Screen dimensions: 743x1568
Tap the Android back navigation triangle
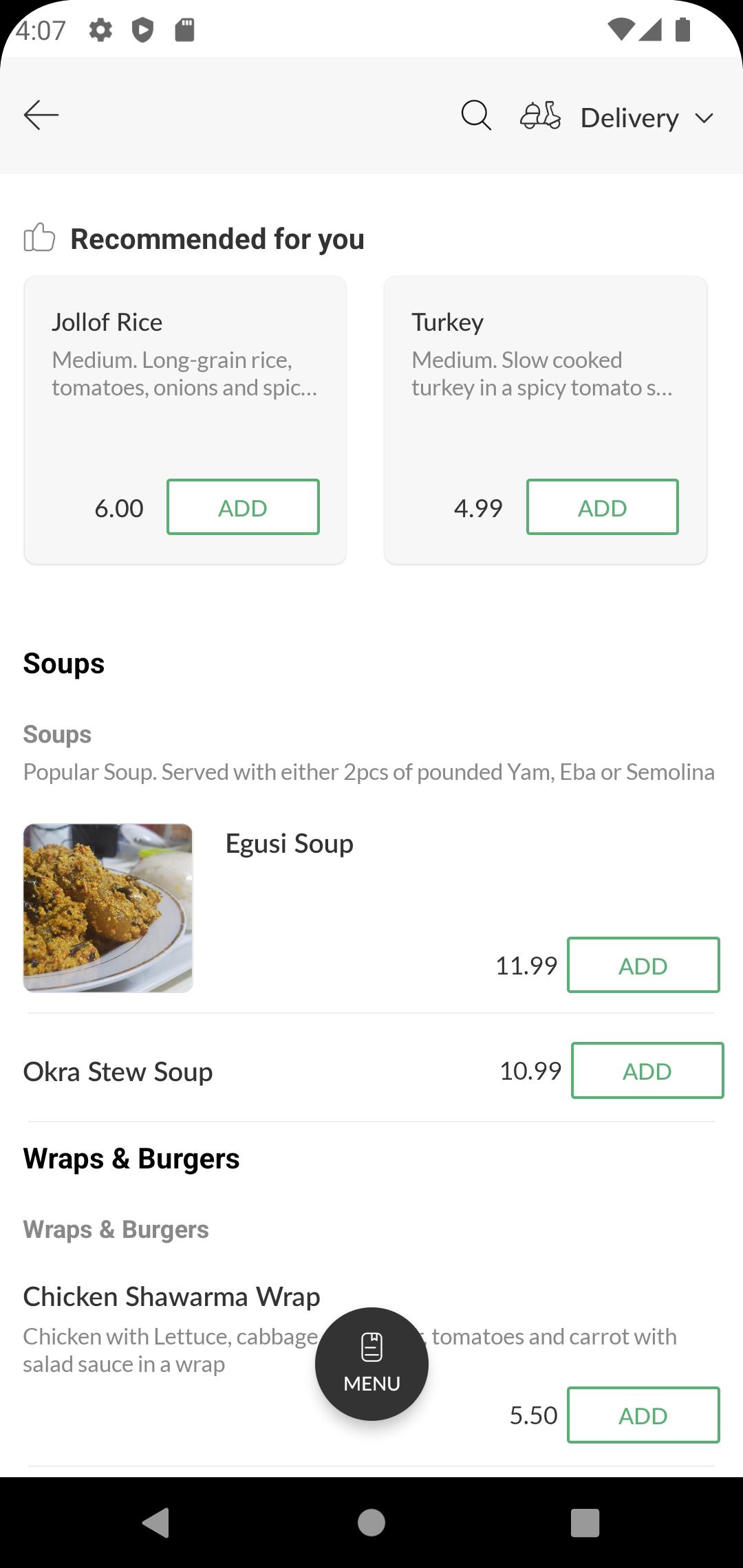point(156,1523)
